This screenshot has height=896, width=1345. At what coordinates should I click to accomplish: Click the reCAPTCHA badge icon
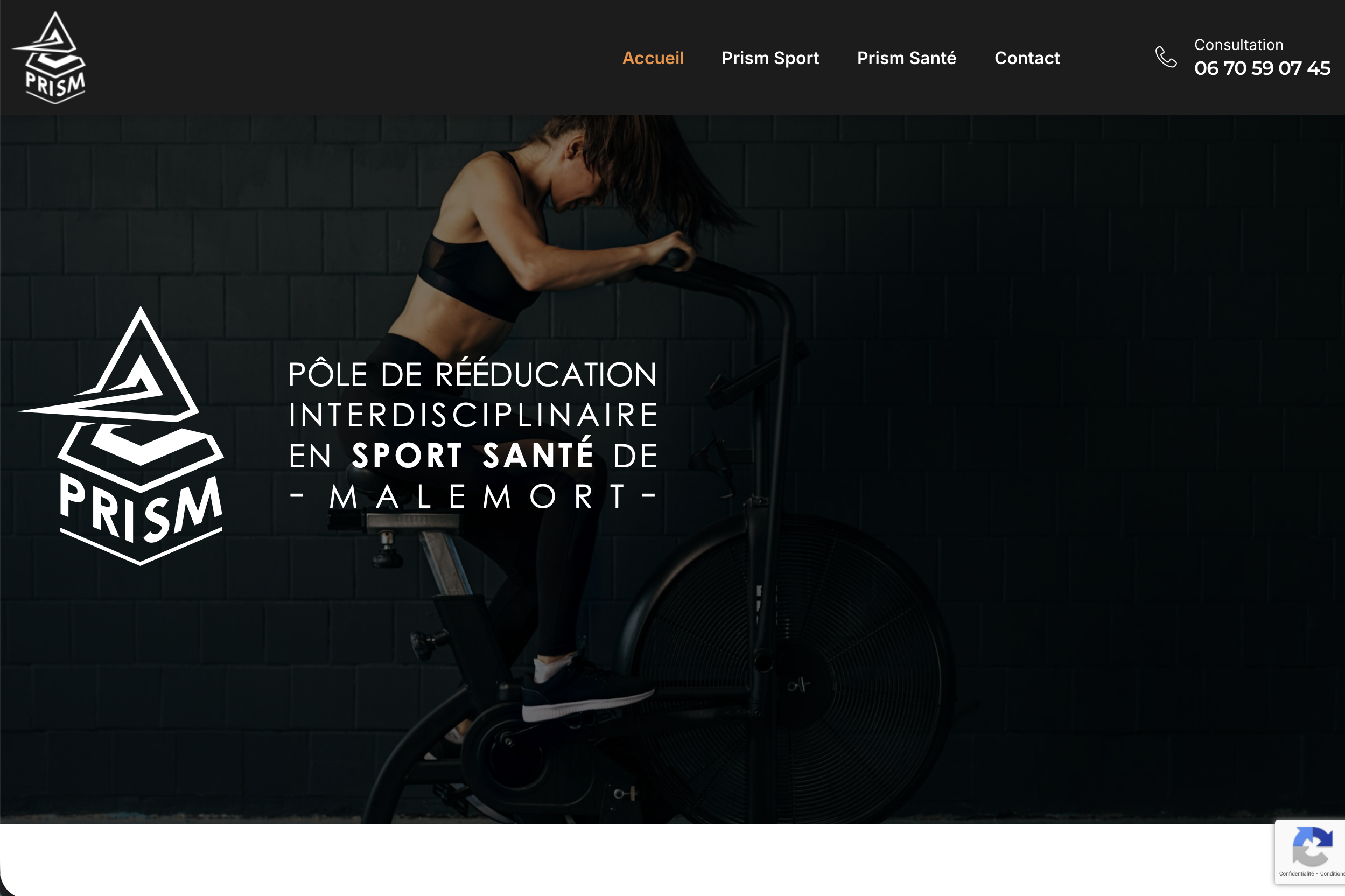coord(1312,847)
